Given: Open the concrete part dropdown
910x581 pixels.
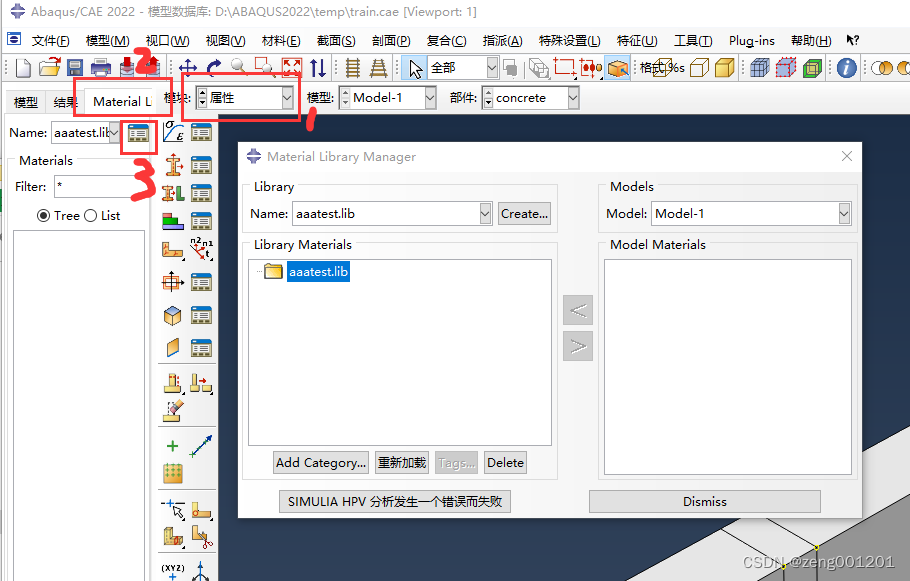Looking at the screenshot, I should 573,98.
